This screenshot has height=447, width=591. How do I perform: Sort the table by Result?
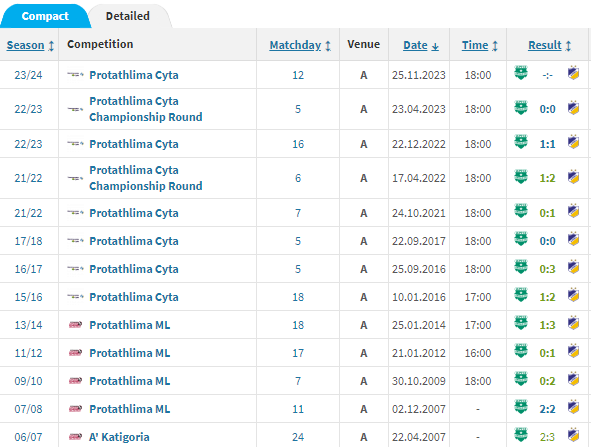click(550, 45)
